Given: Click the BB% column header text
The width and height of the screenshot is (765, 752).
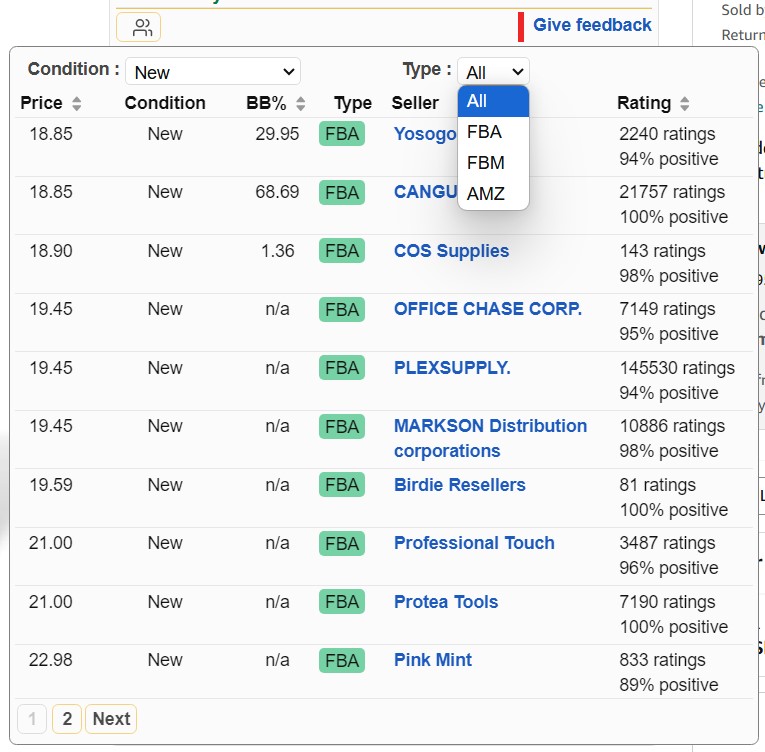Looking at the screenshot, I should point(266,103).
